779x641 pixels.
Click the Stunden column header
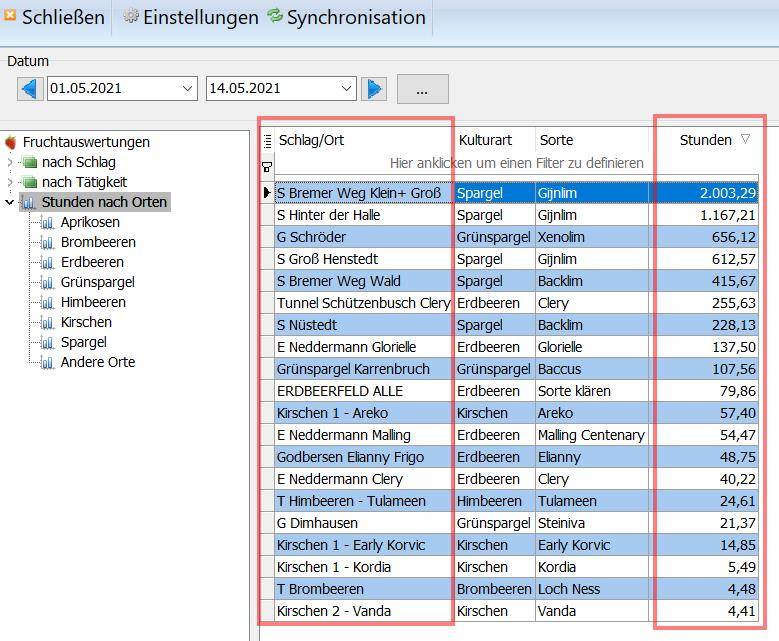point(705,140)
